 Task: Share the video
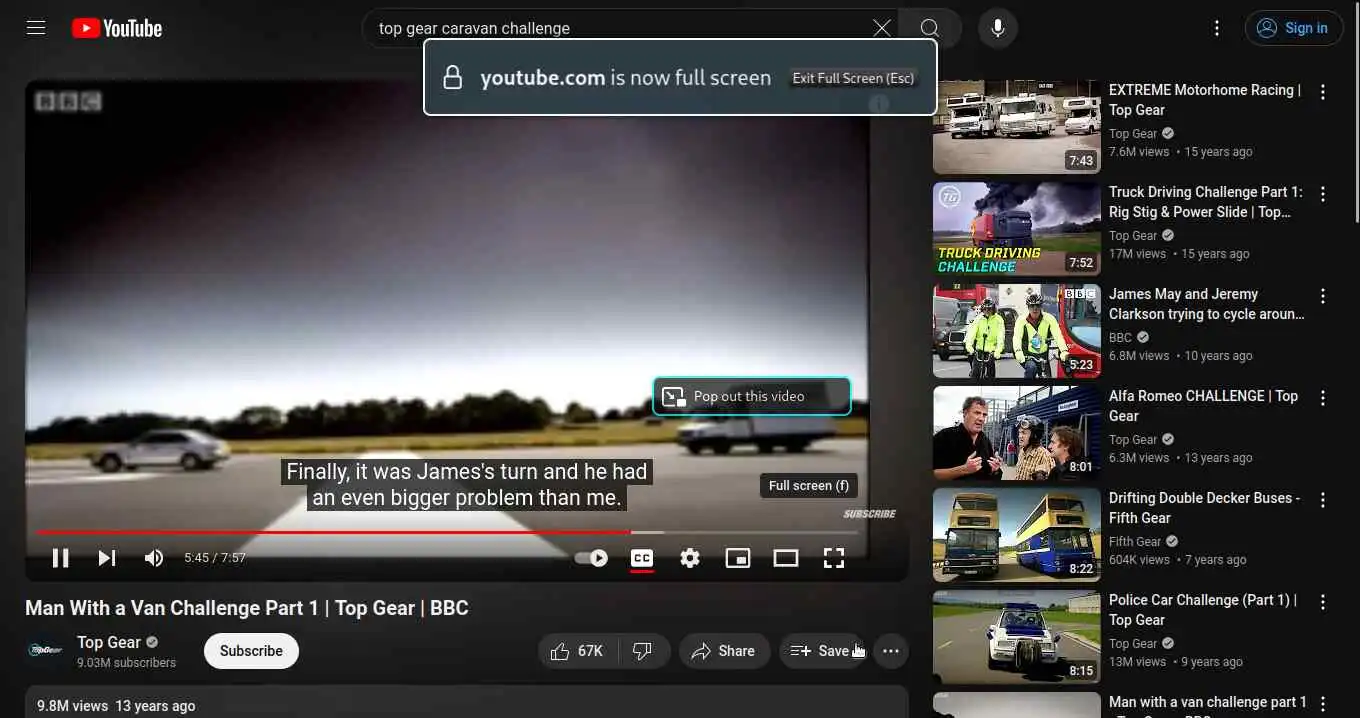point(724,651)
